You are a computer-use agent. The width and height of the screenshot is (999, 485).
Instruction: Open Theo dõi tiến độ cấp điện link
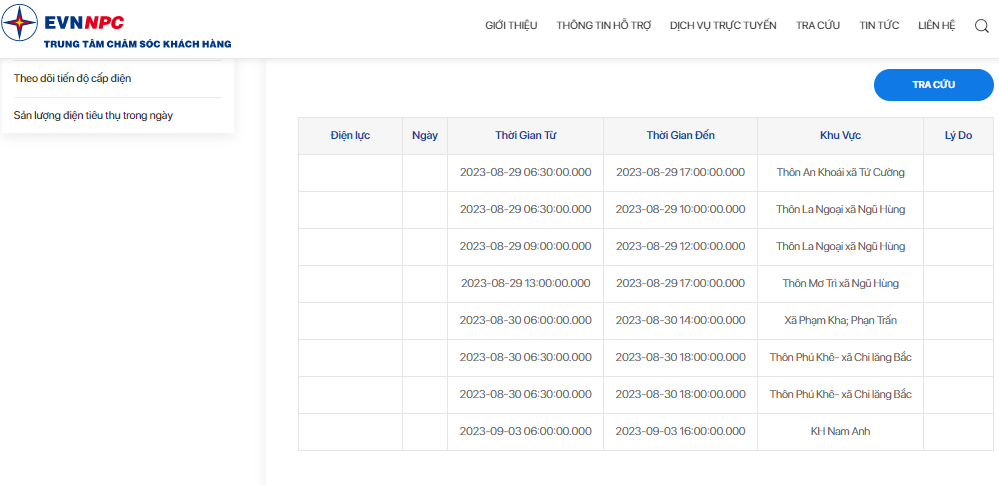tap(73, 78)
